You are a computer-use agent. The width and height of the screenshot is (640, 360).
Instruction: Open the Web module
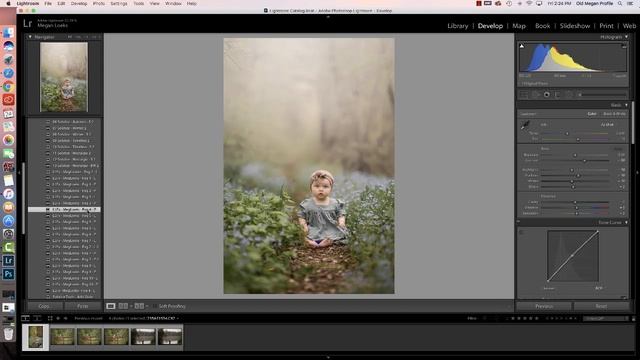pos(629,26)
